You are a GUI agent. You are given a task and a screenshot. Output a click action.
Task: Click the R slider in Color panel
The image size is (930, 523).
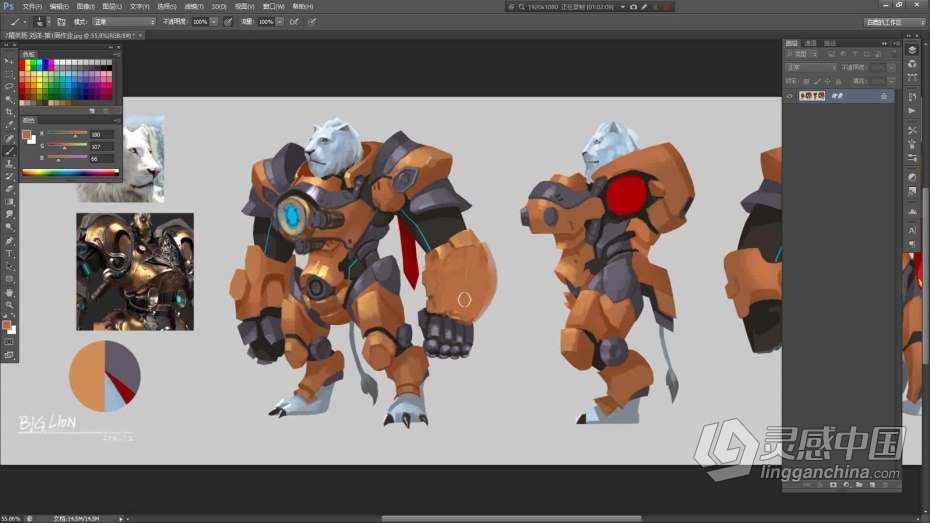pos(68,134)
